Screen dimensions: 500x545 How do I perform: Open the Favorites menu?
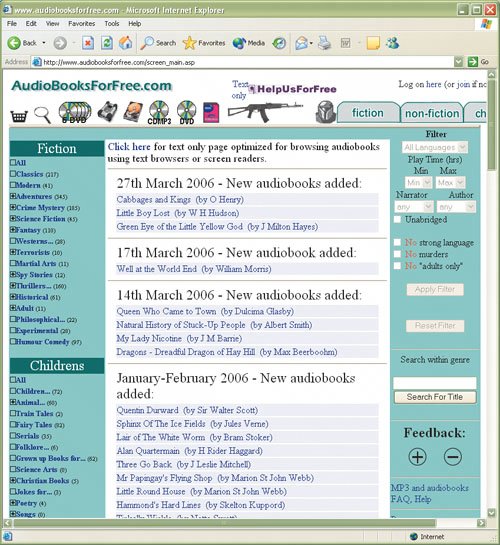click(82, 24)
